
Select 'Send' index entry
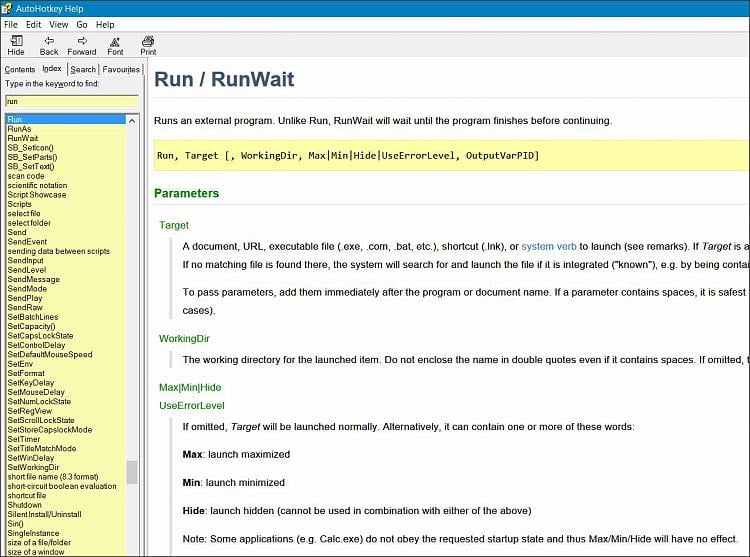[x=17, y=232]
